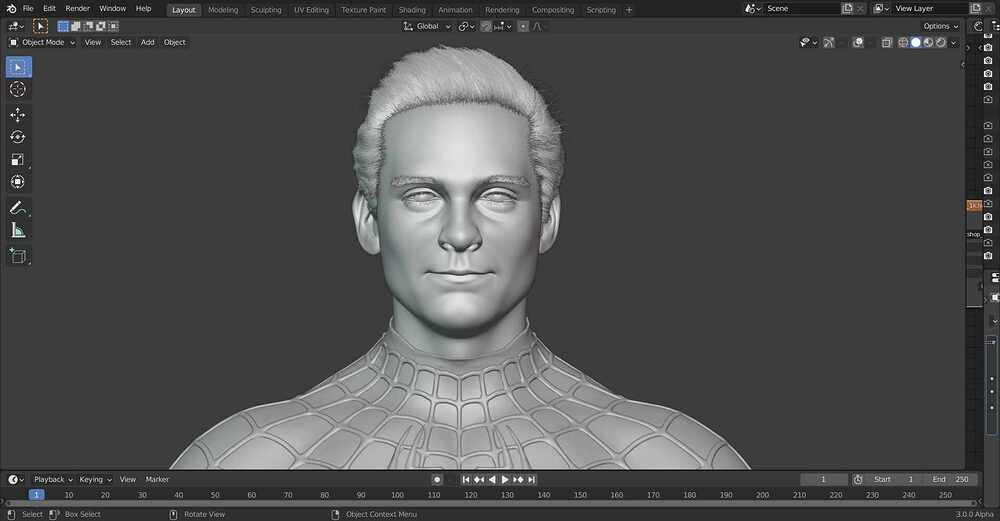Viewport: 1000px width, 521px height.
Task: Open the timeline Marker menu
Action: (157, 480)
